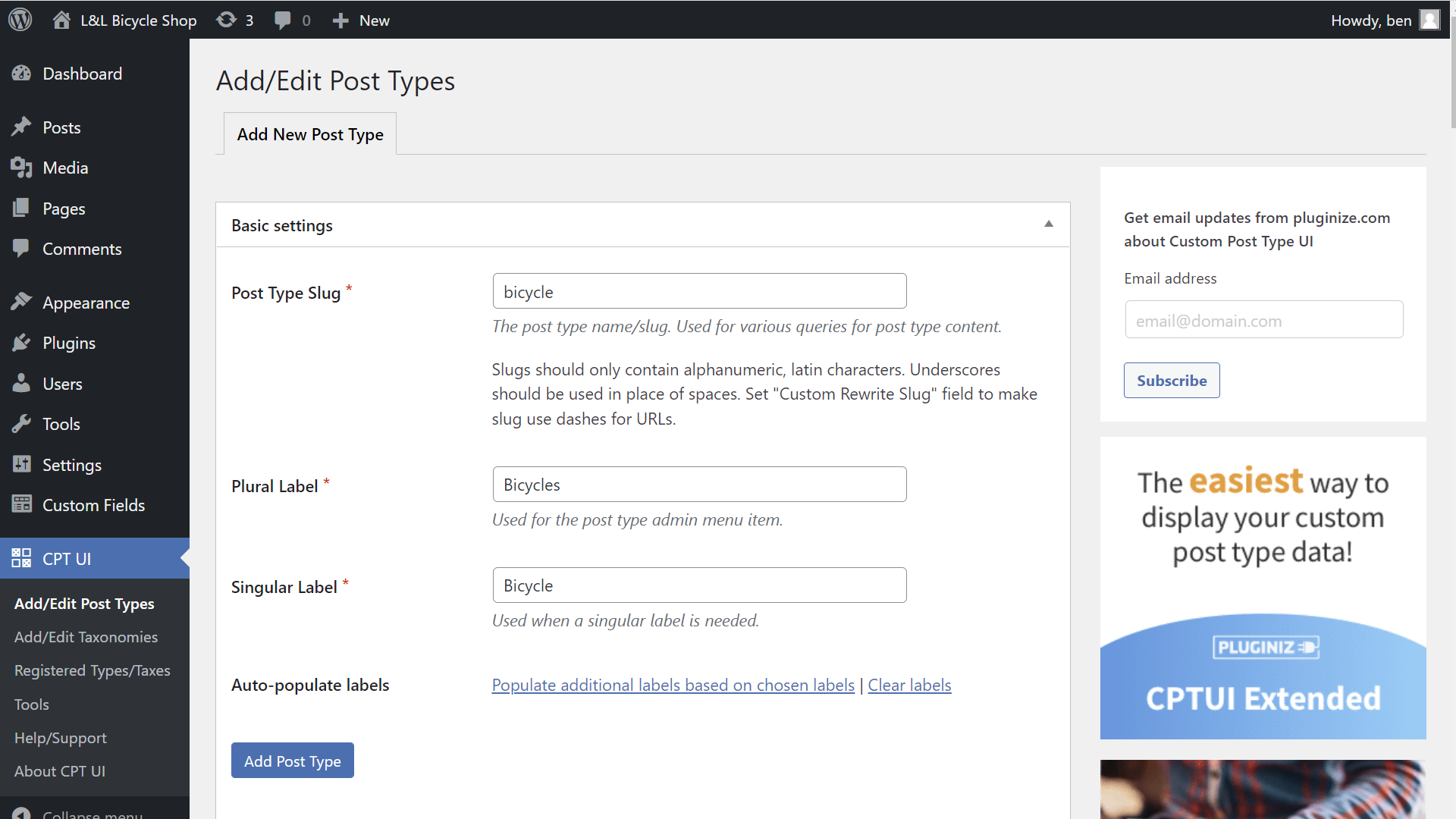Open the Custom Fields grid icon
The width and height of the screenshot is (1456, 819).
21,505
